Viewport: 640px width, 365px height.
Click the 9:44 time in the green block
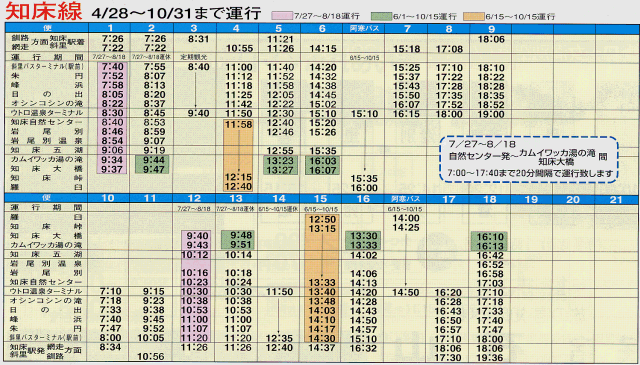click(x=151, y=160)
